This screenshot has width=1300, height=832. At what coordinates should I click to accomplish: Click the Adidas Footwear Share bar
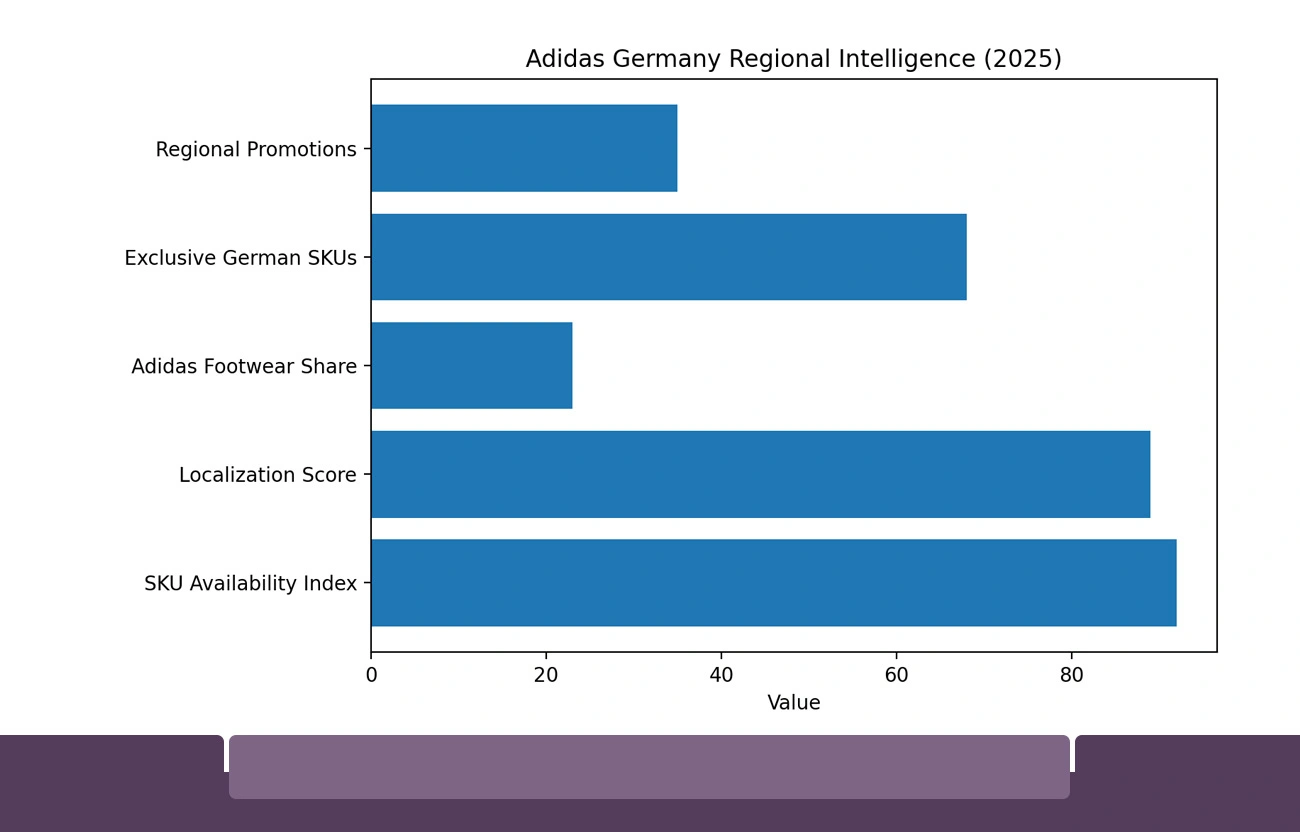pos(472,365)
